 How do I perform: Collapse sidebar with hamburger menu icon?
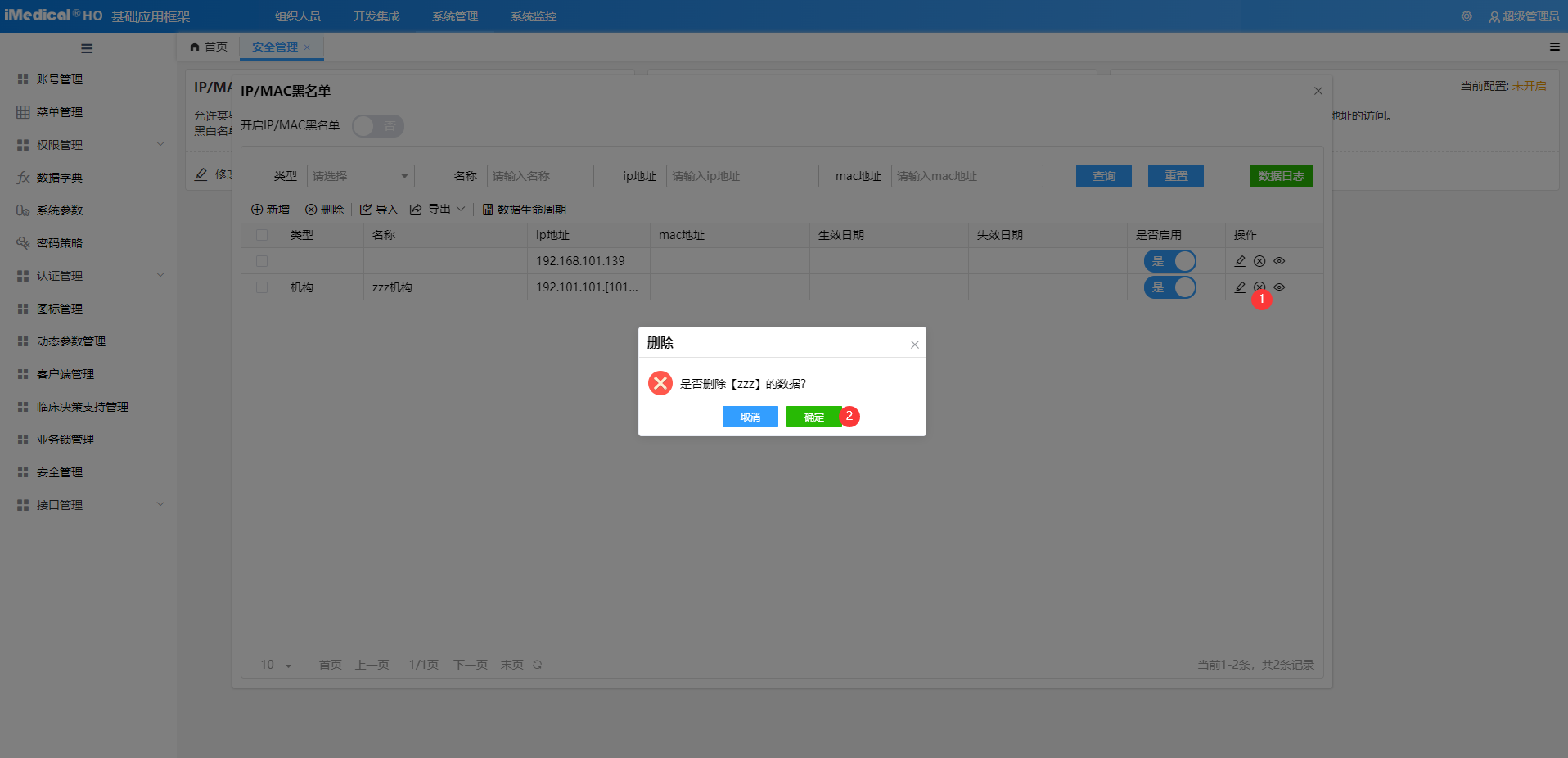click(x=87, y=48)
